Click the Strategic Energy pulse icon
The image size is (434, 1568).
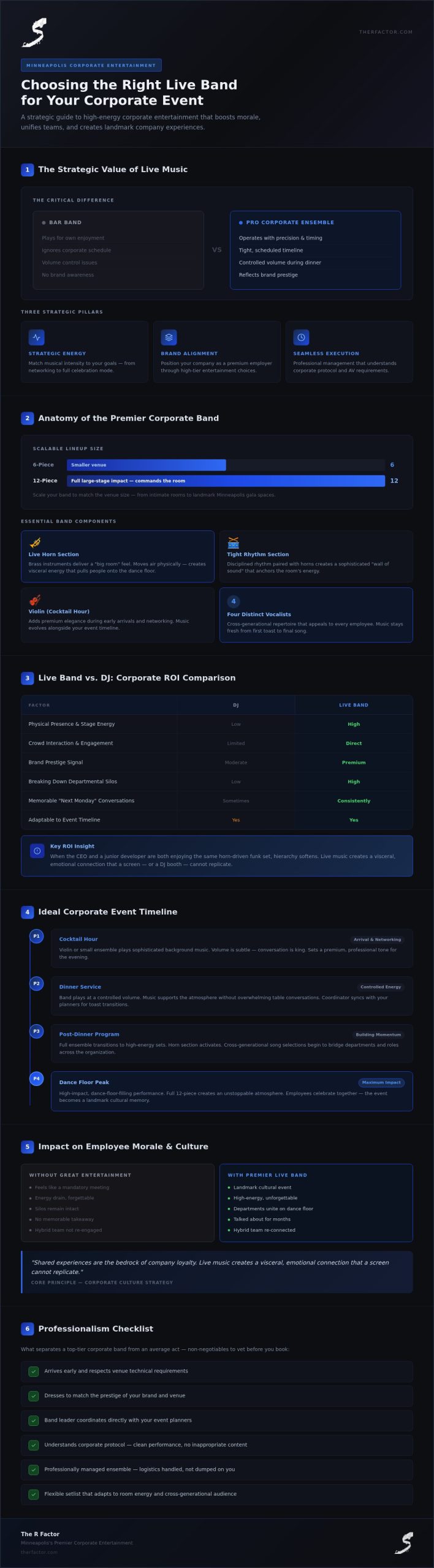36,337
